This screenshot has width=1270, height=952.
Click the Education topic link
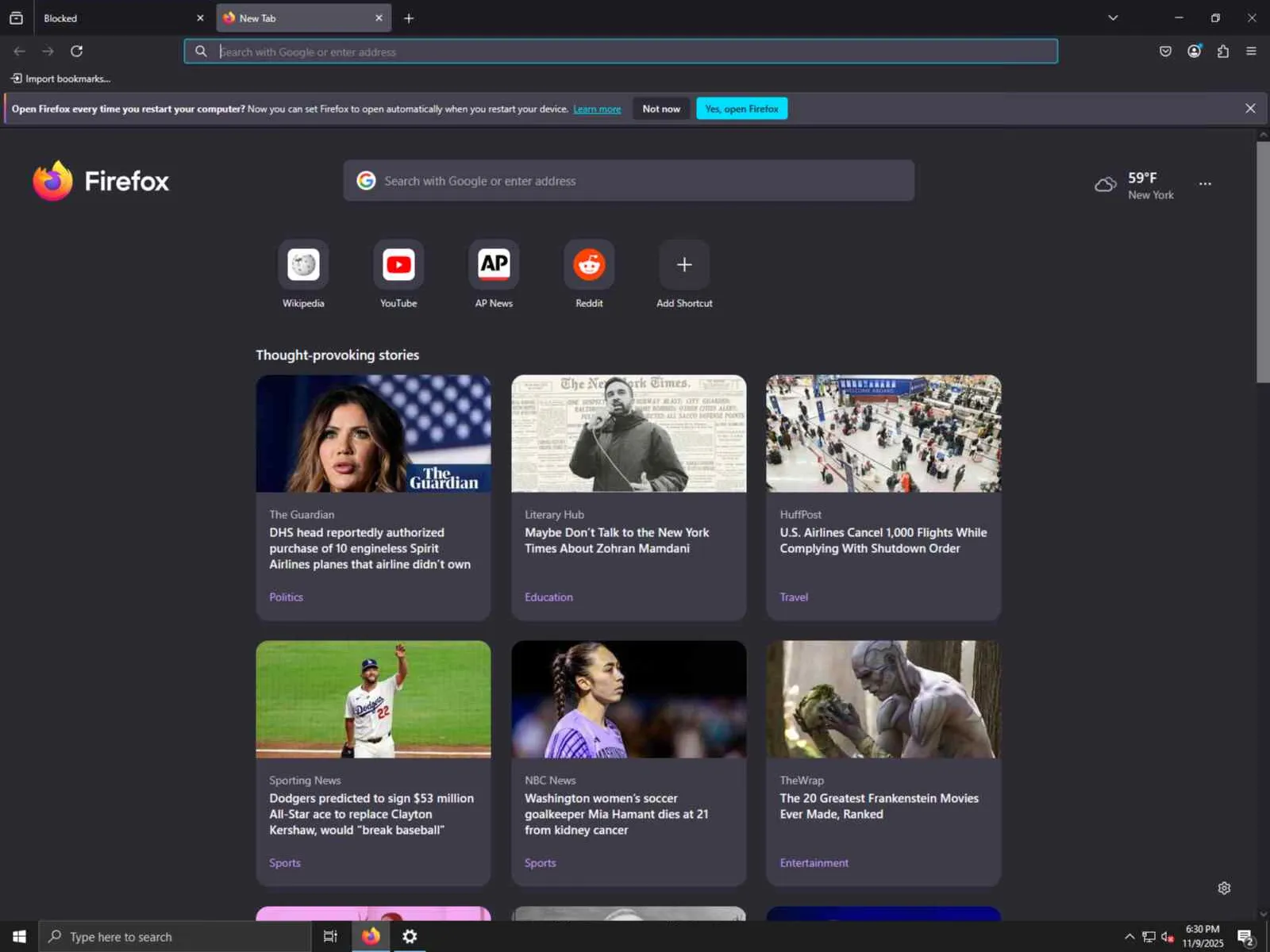click(x=548, y=597)
